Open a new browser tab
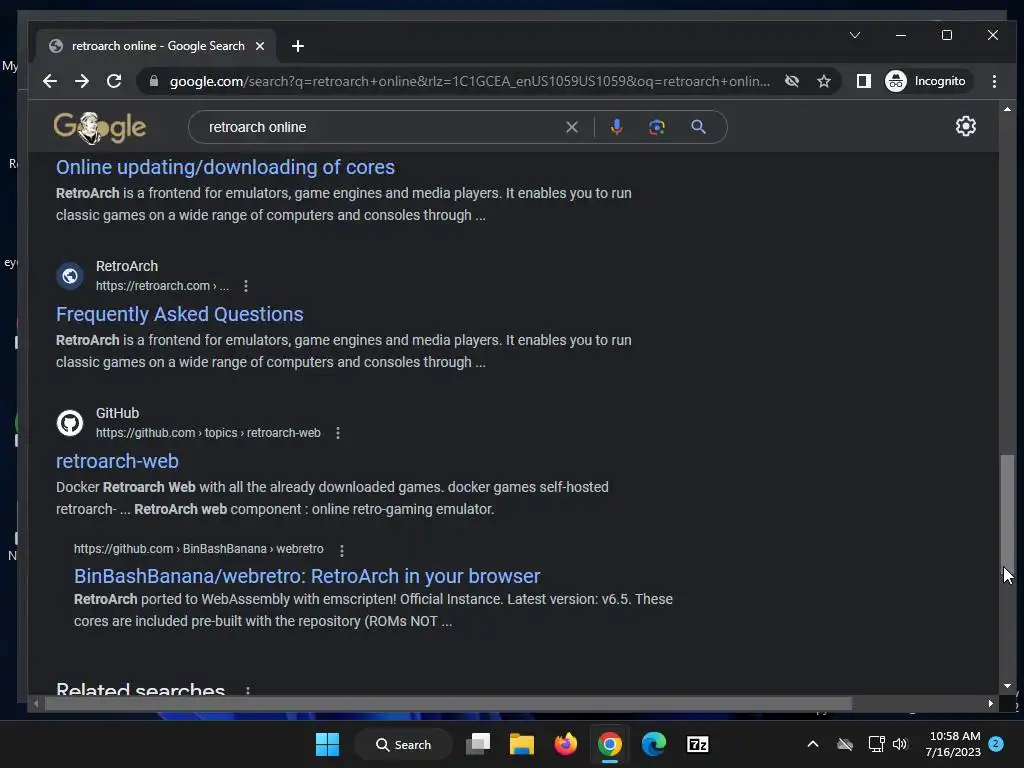1024x768 pixels. [298, 46]
